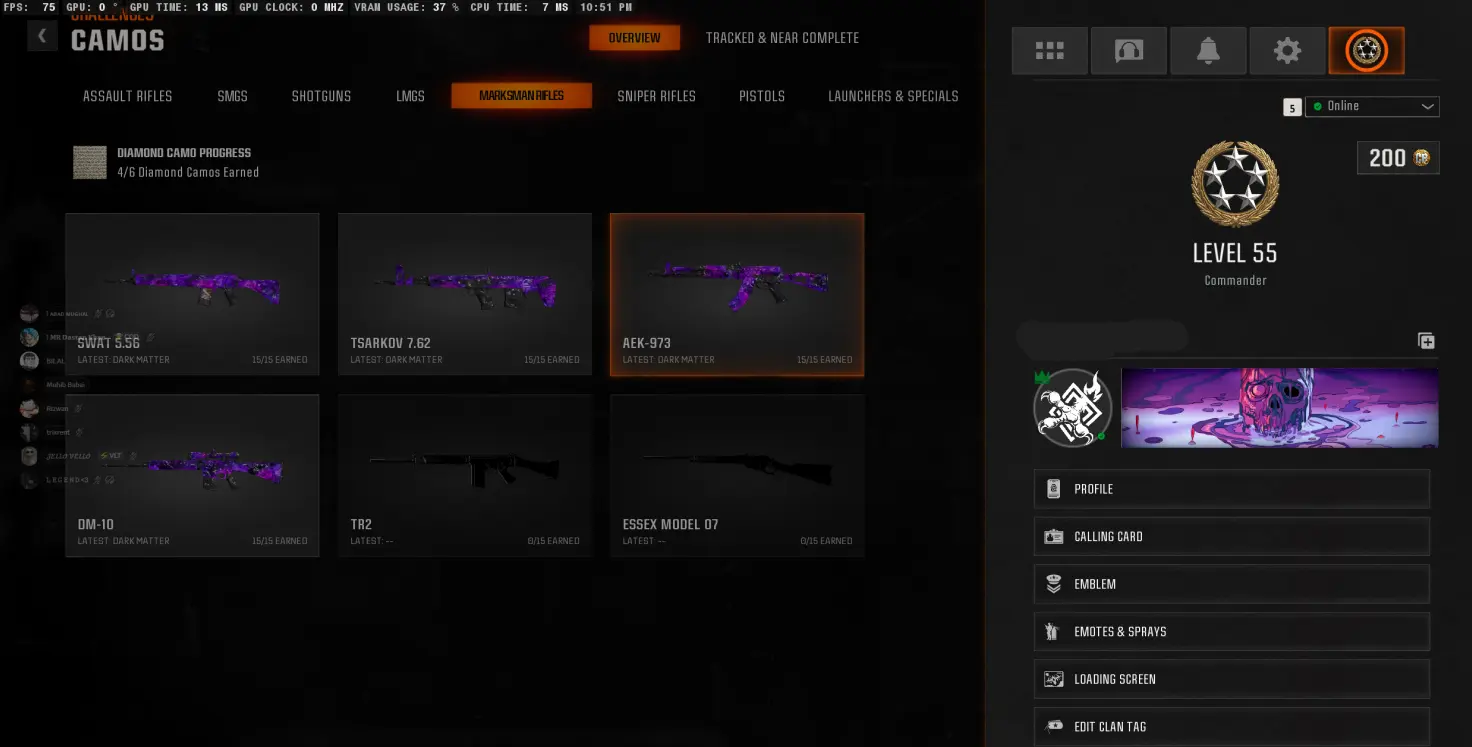Select the Launchers & Specials tab
1472x747 pixels.
[893, 96]
